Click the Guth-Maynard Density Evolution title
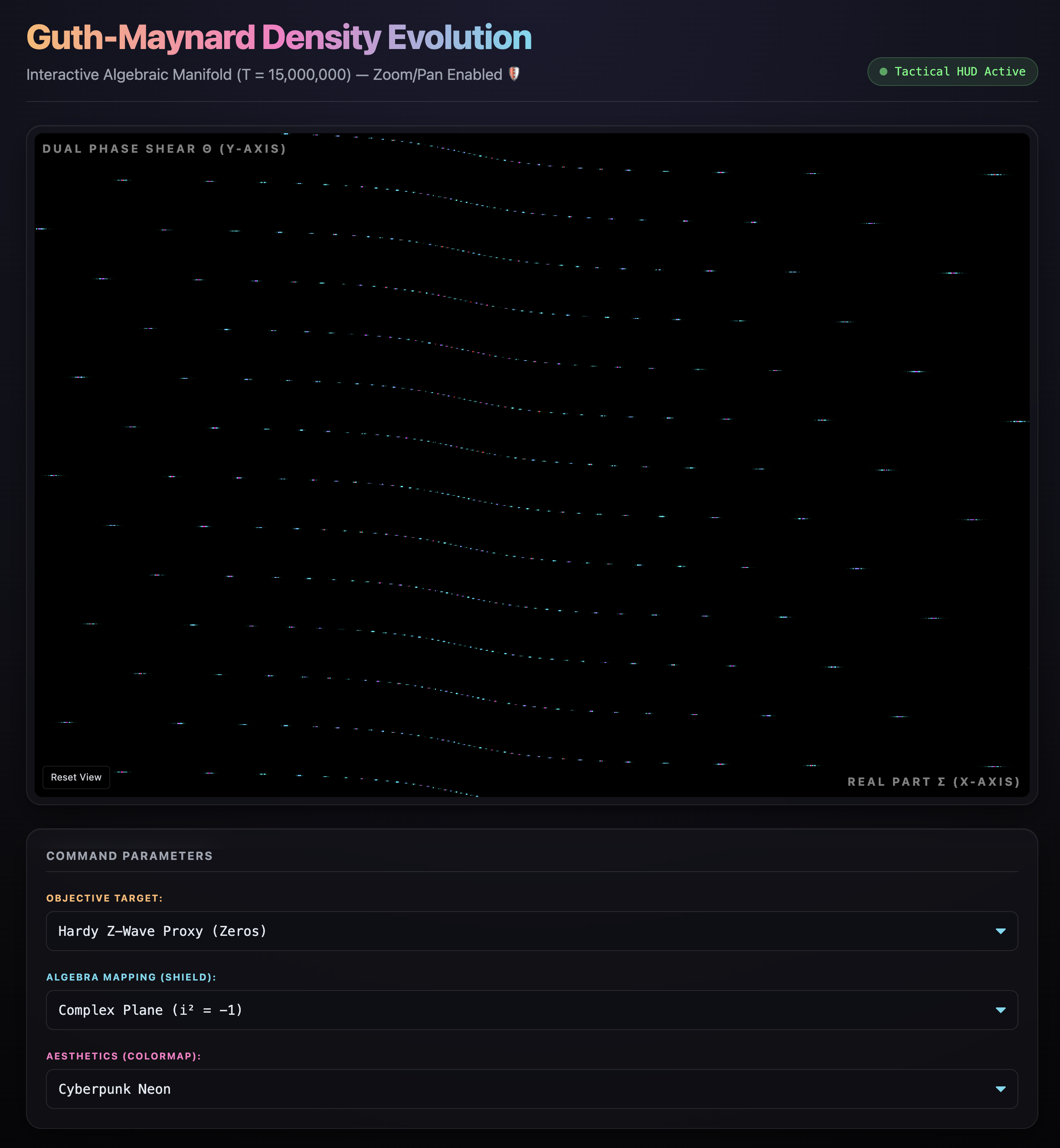The image size is (1060, 1148). click(x=279, y=38)
